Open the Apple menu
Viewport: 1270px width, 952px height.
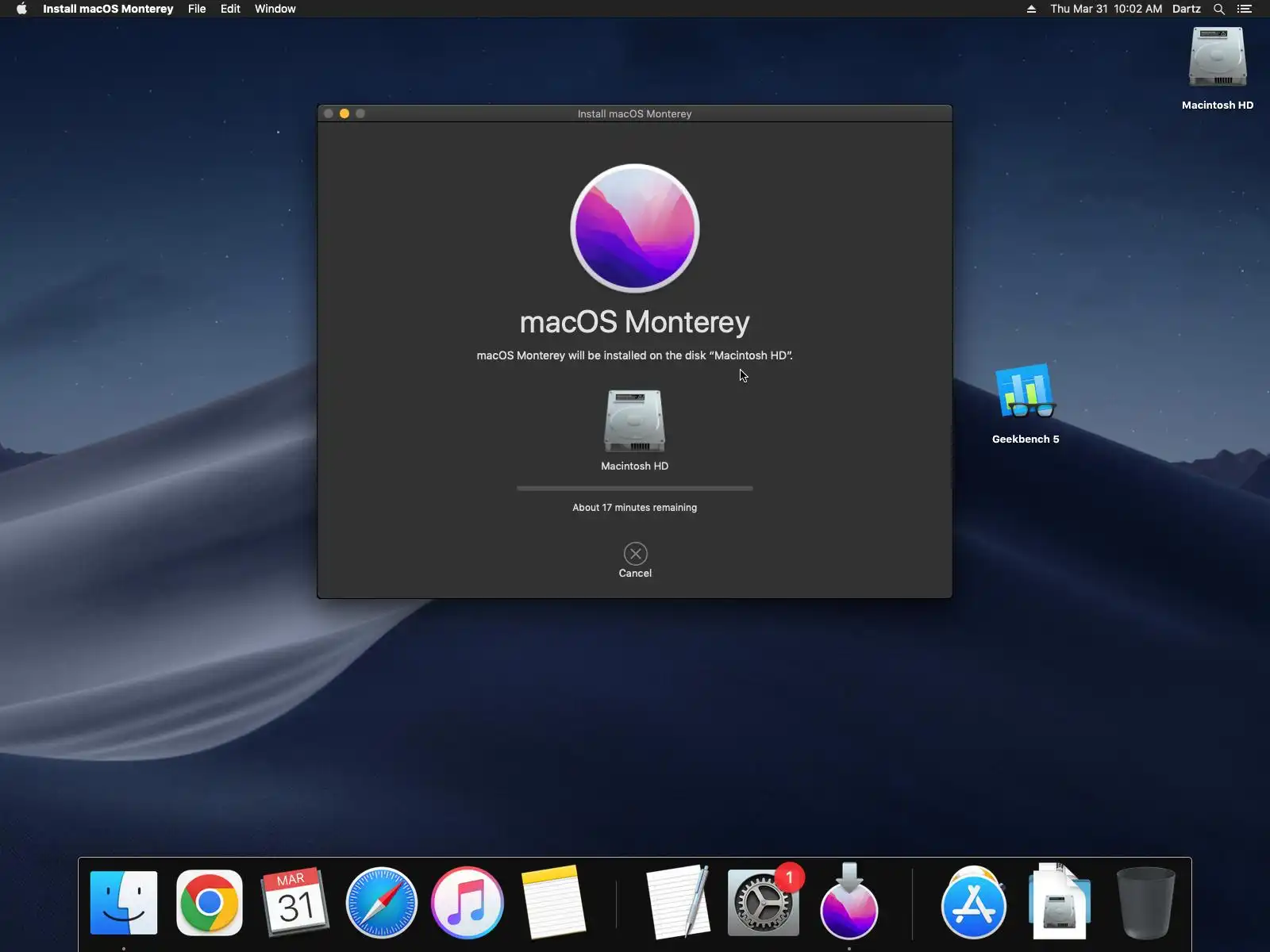(21, 9)
